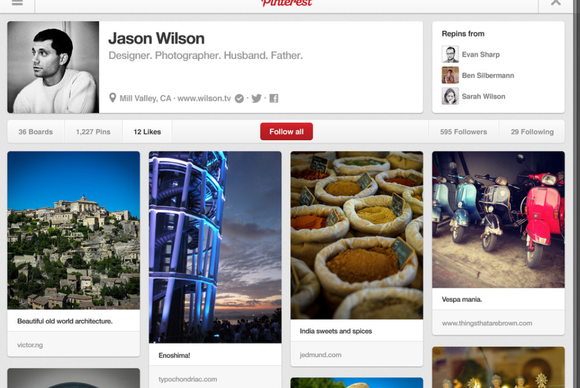Click the verified checkmark beside www.wilson.tv
This screenshot has height=388, width=580.
point(239,98)
